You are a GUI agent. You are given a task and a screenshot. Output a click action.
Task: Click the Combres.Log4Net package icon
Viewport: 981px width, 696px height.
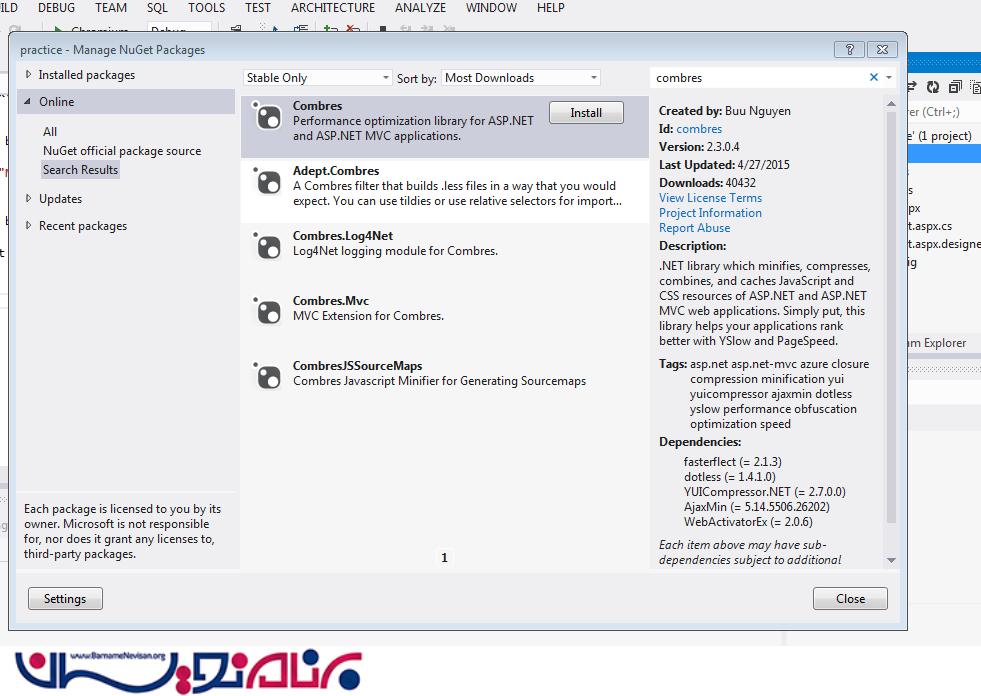268,247
